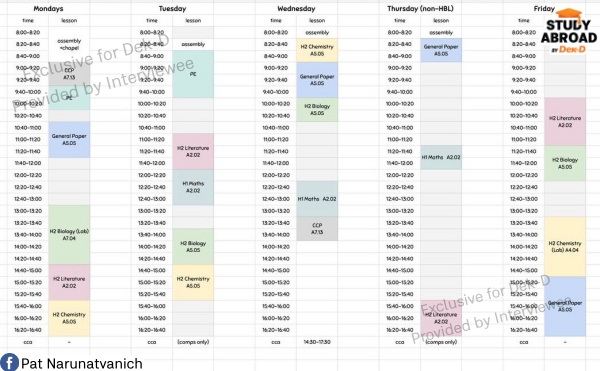Click Wednesday's gray CCP A7.13 cell
600x371 pixels.
(317, 229)
